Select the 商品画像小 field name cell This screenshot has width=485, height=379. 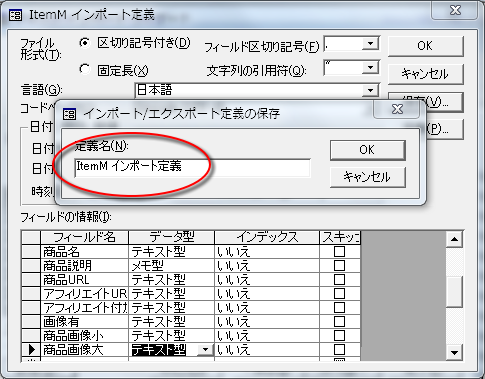point(85,336)
